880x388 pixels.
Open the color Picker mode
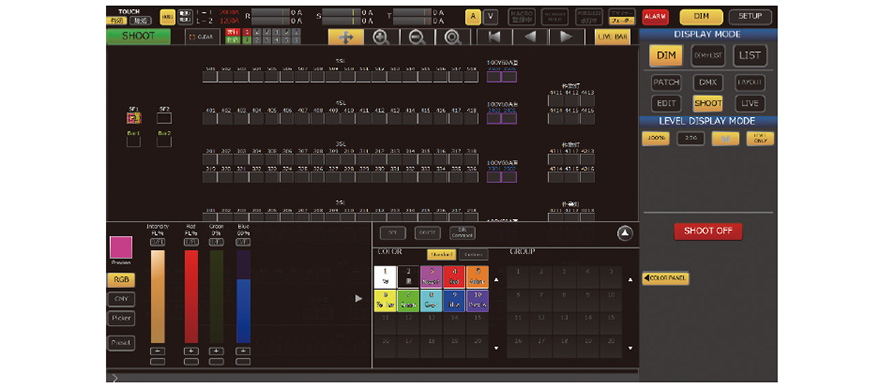[121, 318]
